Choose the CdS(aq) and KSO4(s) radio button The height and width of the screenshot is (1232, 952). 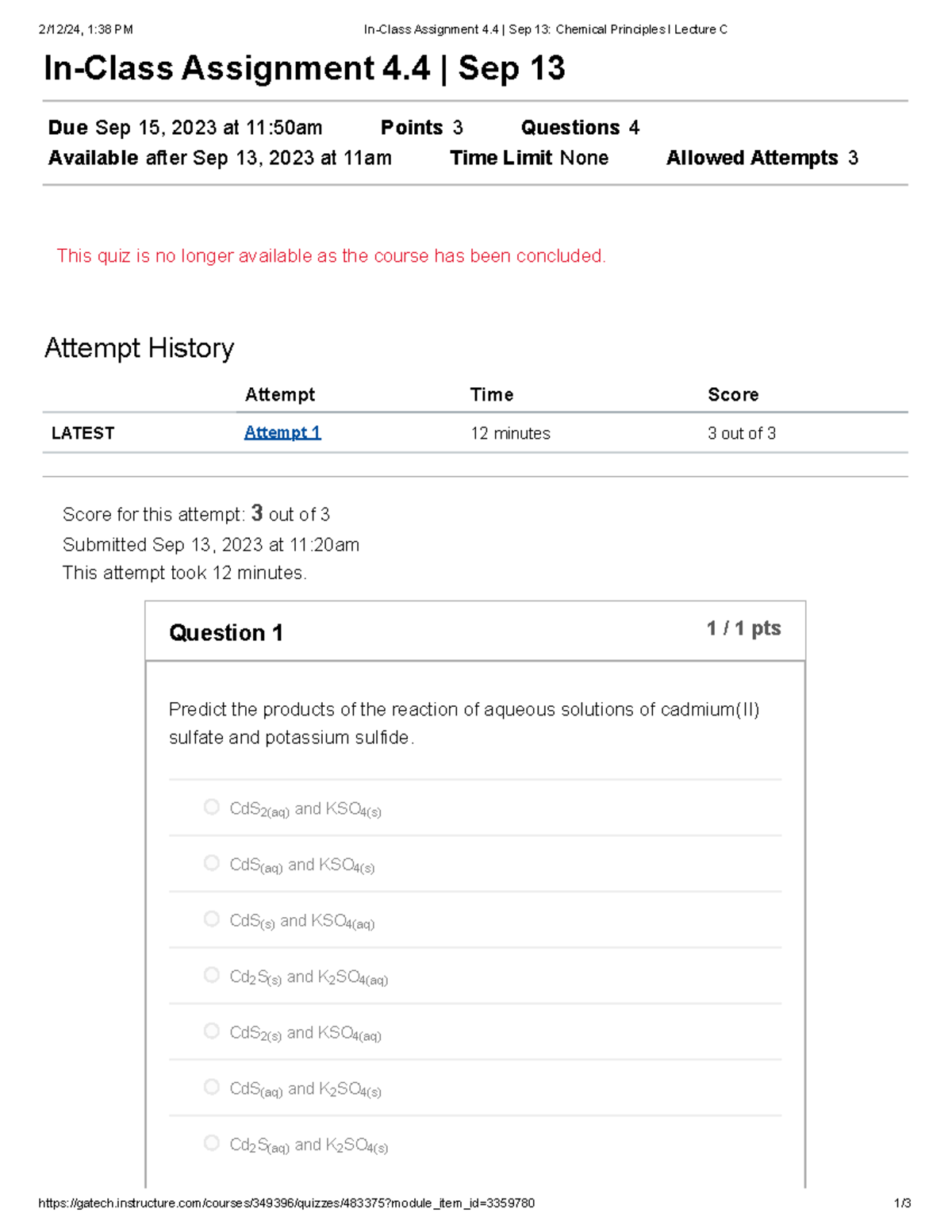pos(212,863)
